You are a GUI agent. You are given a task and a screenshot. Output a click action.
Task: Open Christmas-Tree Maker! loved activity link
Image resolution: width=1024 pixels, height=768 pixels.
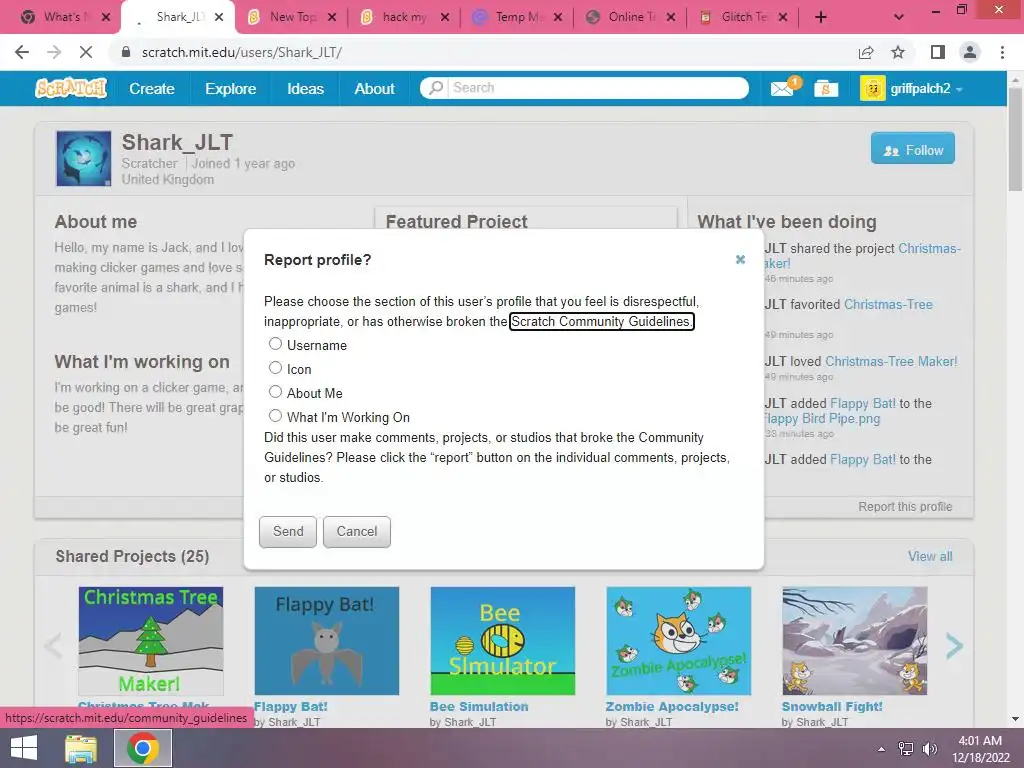[x=891, y=361]
